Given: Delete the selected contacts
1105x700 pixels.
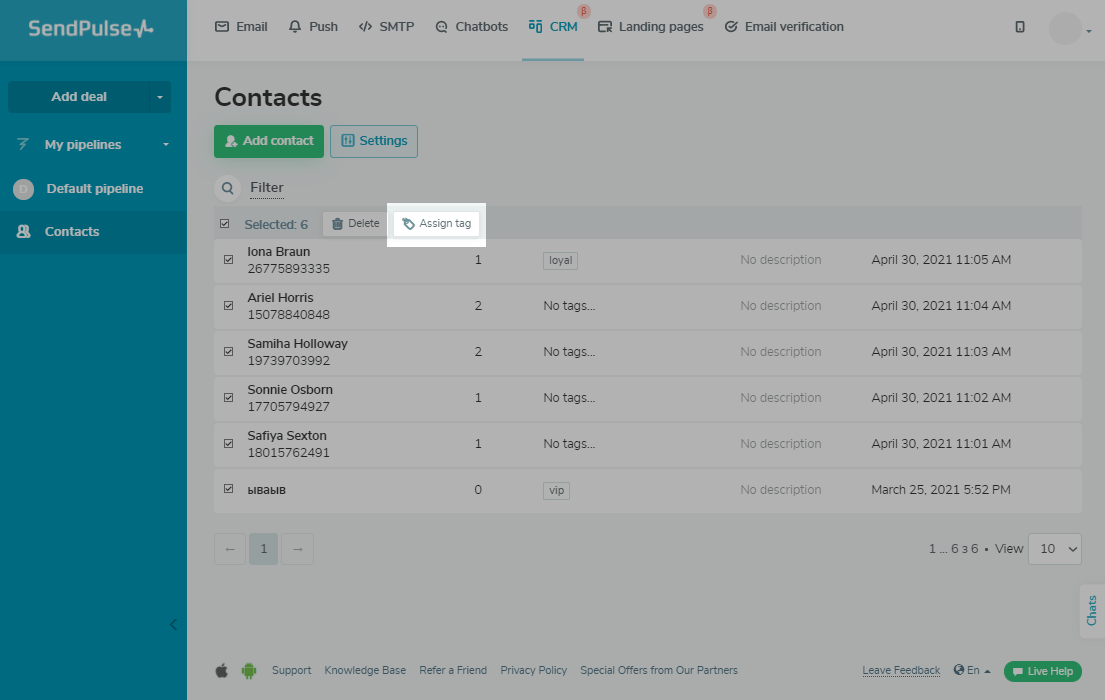Looking at the screenshot, I should 355,223.
